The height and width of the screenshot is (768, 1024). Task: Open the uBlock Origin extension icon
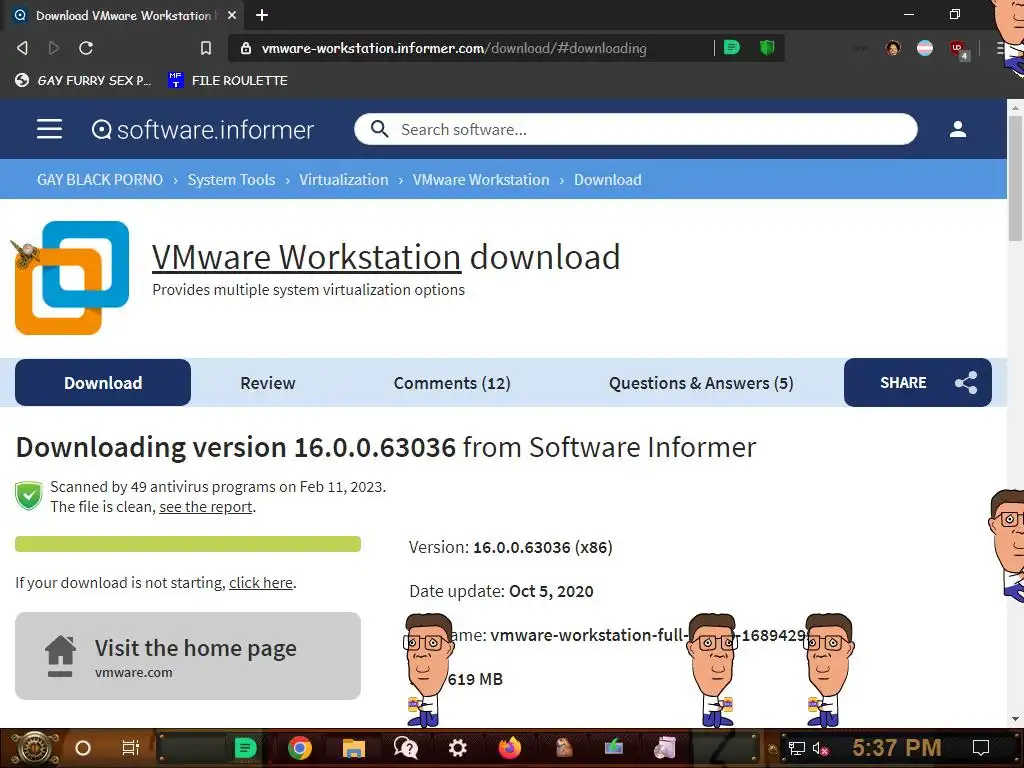coord(958,49)
